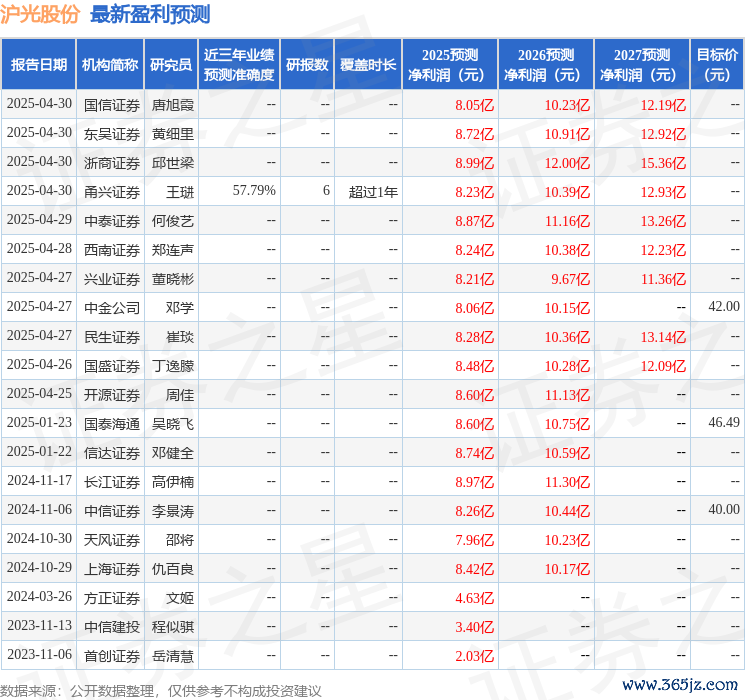This screenshot has height=700, width=745.
Task: Click the 研究员 column header
Action: pyautogui.click(x=171, y=65)
